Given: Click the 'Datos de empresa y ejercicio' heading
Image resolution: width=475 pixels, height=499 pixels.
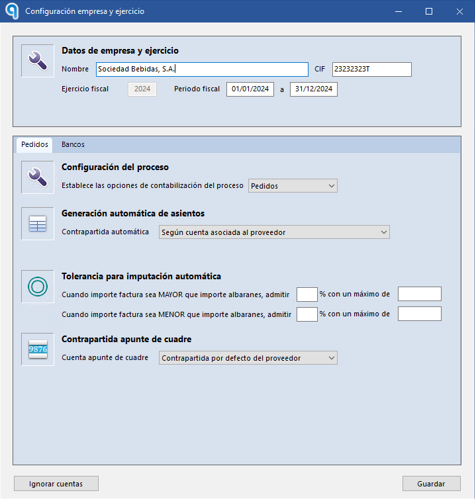Looking at the screenshot, I should [x=120, y=51].
